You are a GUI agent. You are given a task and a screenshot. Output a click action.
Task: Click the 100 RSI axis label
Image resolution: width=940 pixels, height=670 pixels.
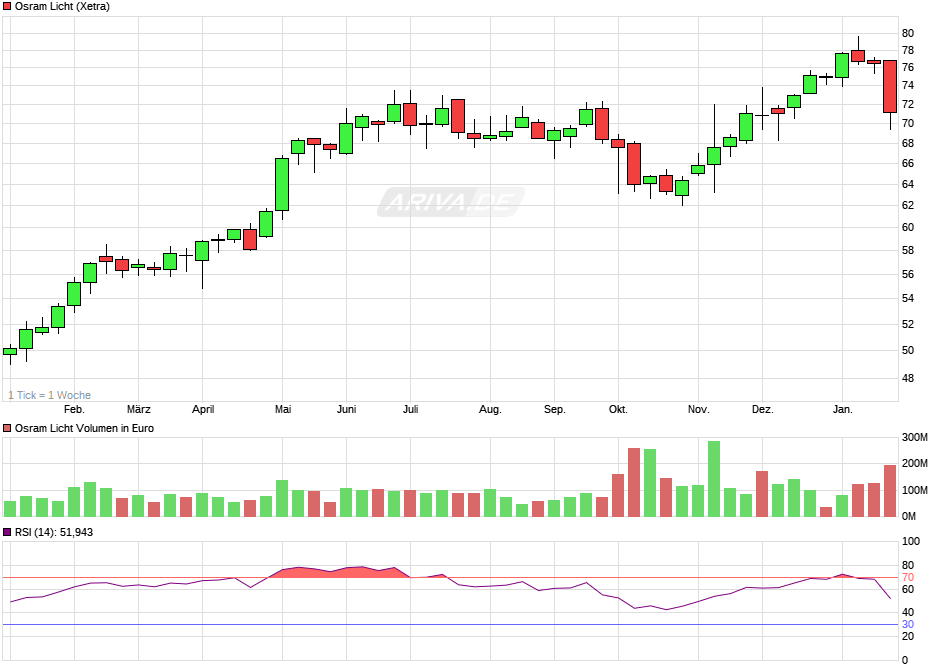[x=911, y=541]
